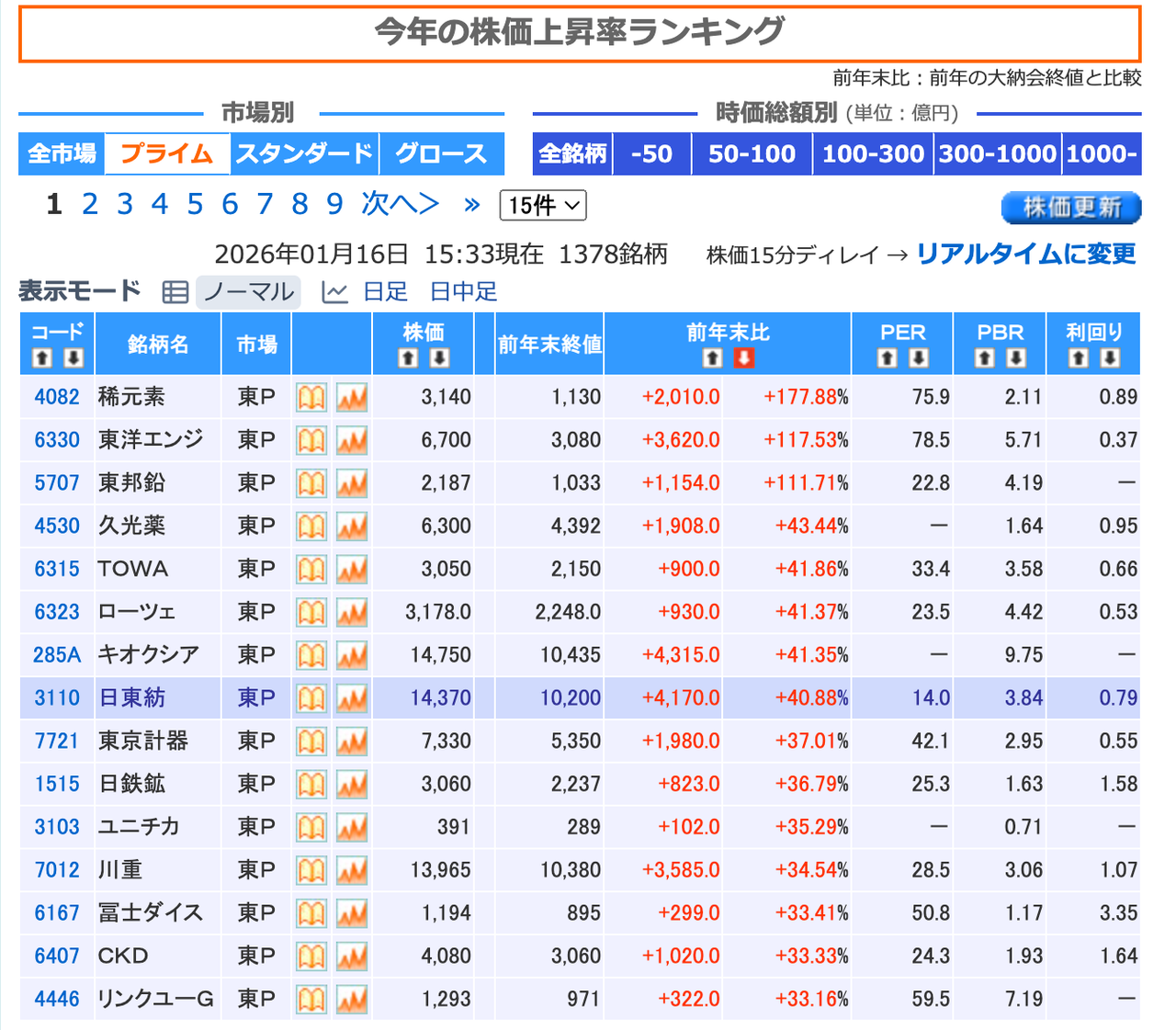Select the 100-300 market cap tab
This screenshot has height=1030, width=1176.
tap(872, 153)
